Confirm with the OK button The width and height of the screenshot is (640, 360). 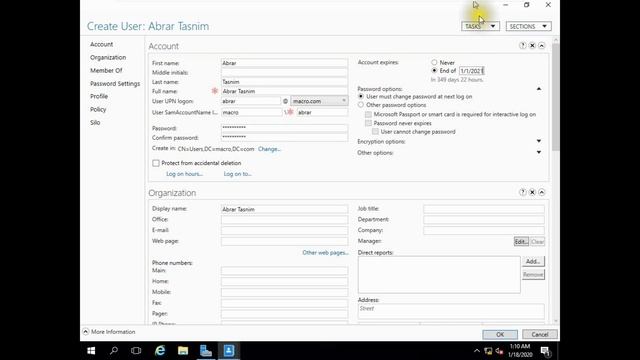point(500,334)
